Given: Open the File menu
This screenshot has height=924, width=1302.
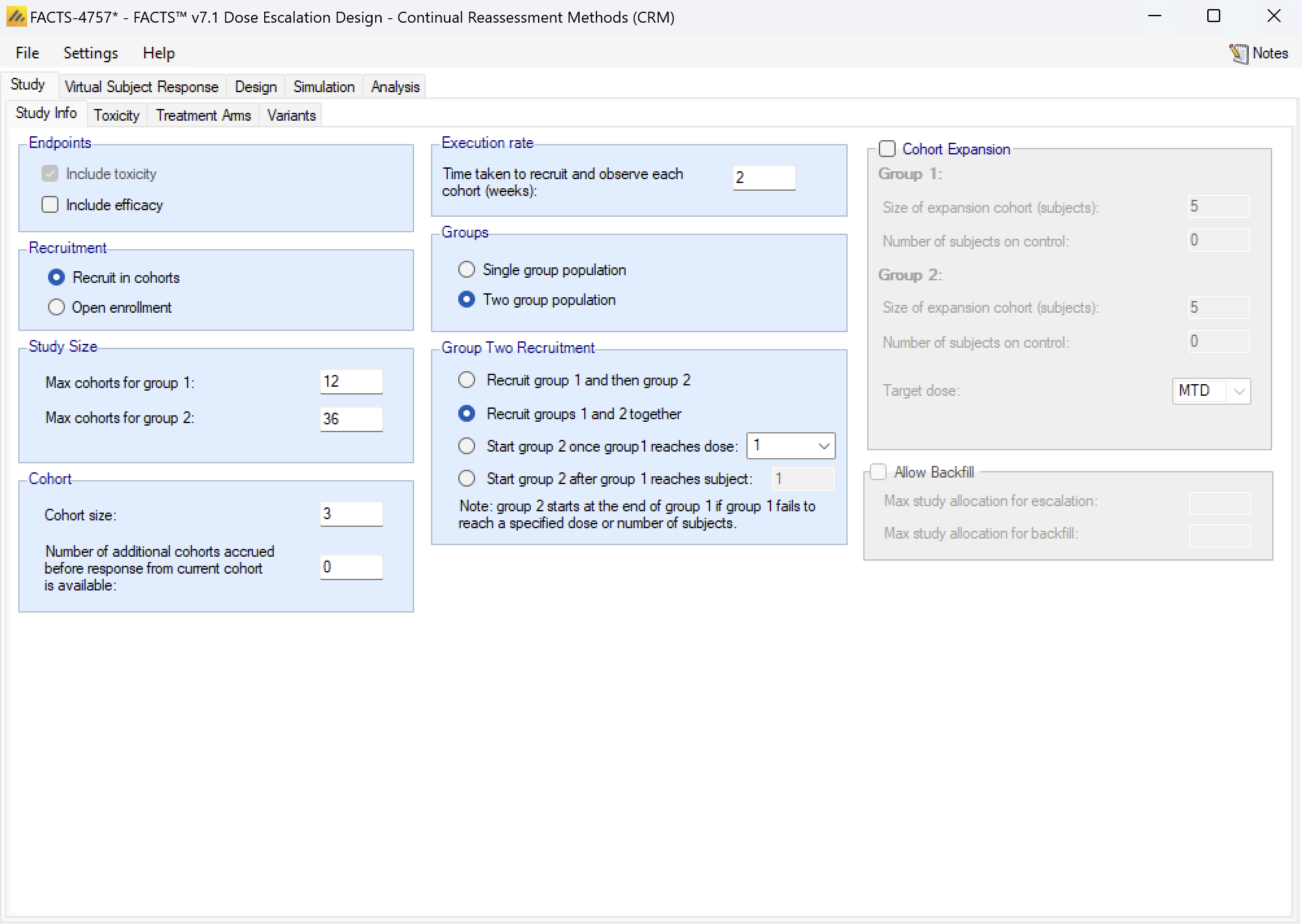Looking at the screenshot, I should point(27,53).
